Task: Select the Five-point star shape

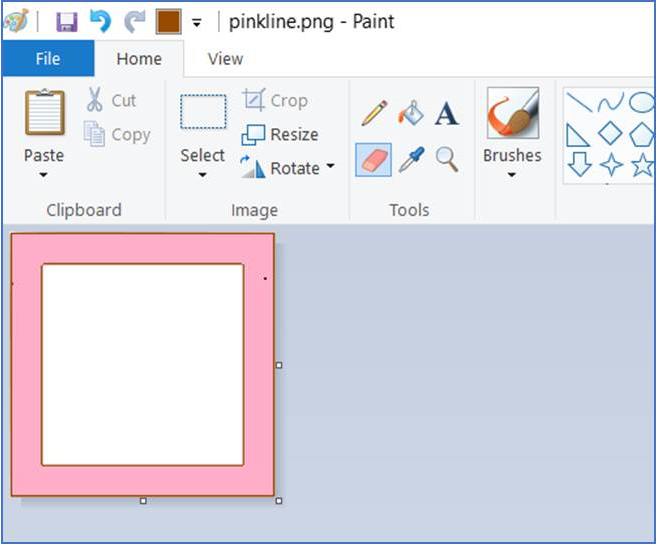Action: pos(642,165)
